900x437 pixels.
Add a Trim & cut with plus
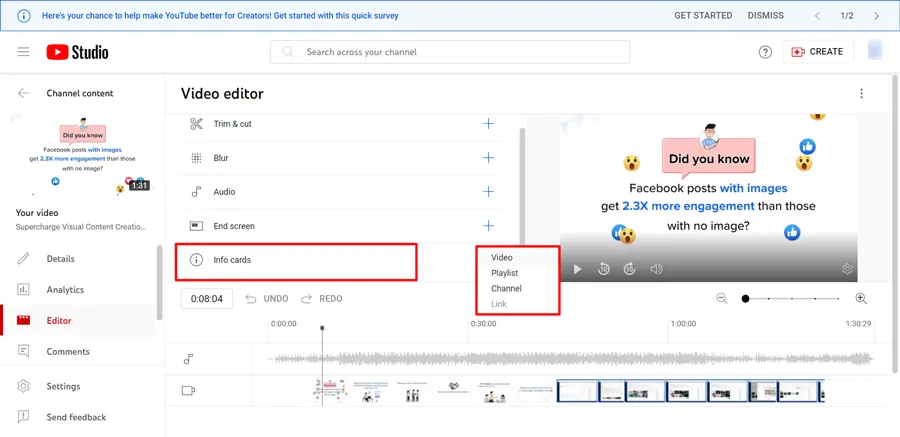pos(488,124)
